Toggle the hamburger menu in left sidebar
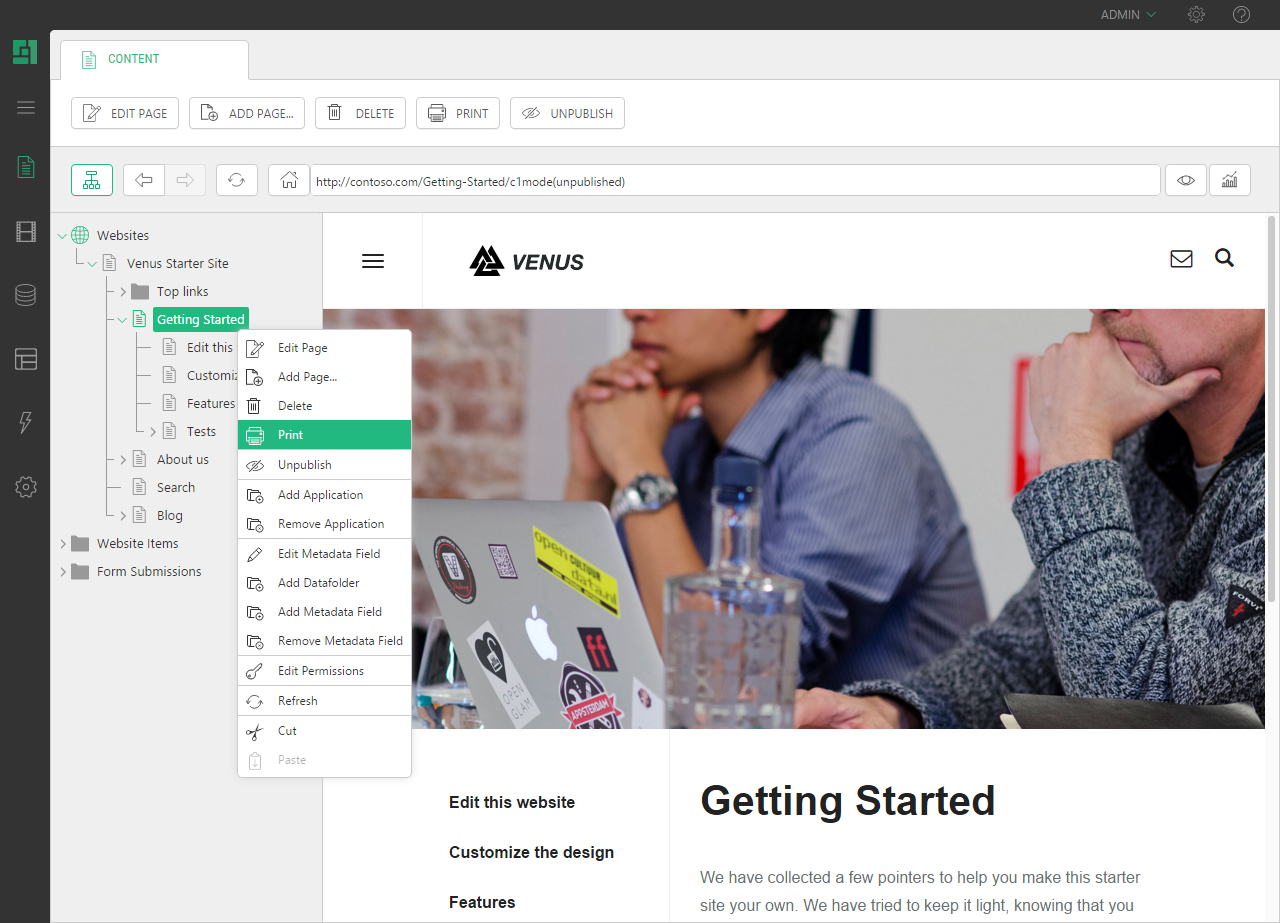 point(26,108)
